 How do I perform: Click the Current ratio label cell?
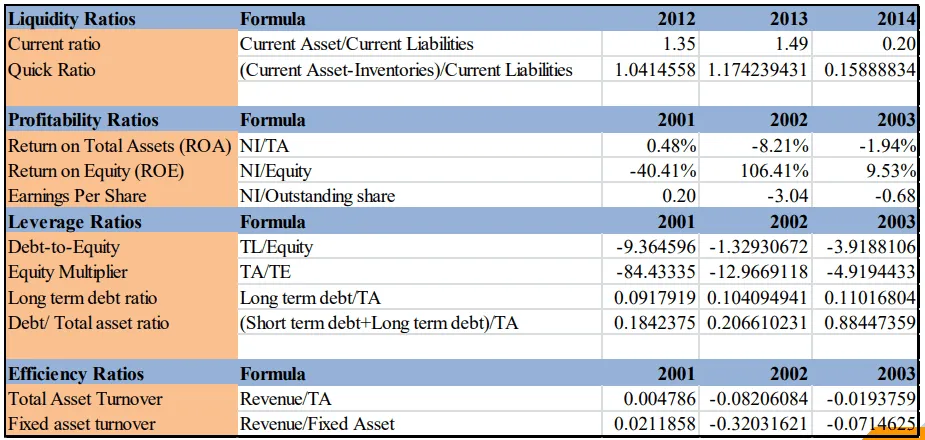point(54,44)
